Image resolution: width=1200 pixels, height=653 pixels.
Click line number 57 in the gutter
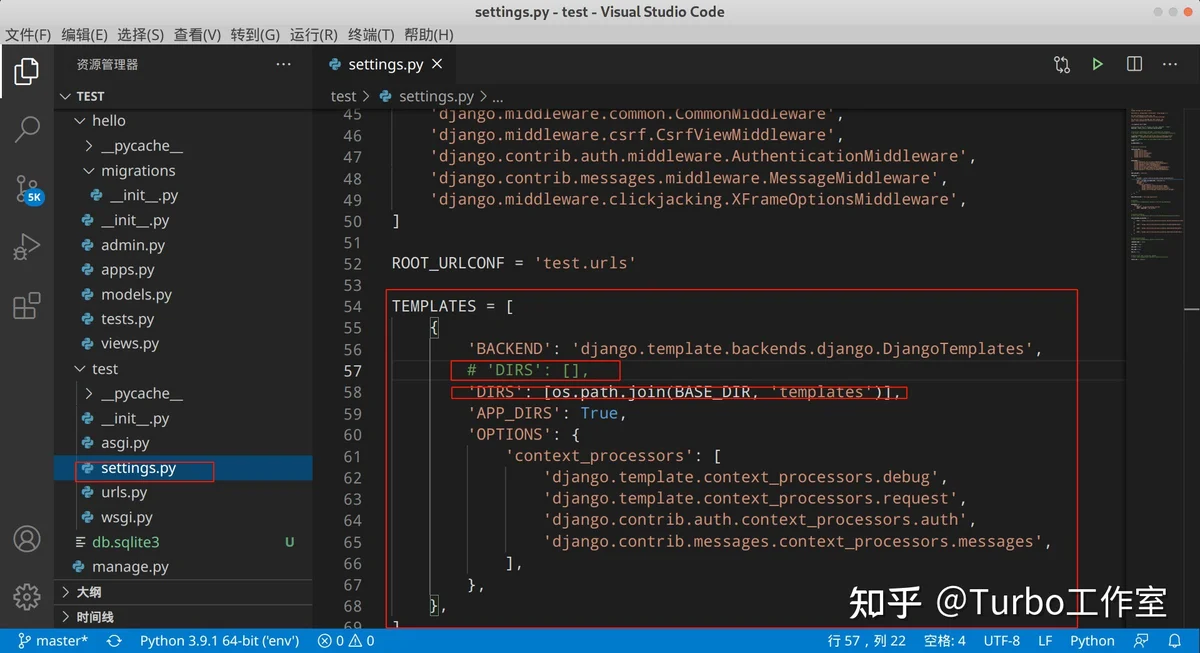352,370
